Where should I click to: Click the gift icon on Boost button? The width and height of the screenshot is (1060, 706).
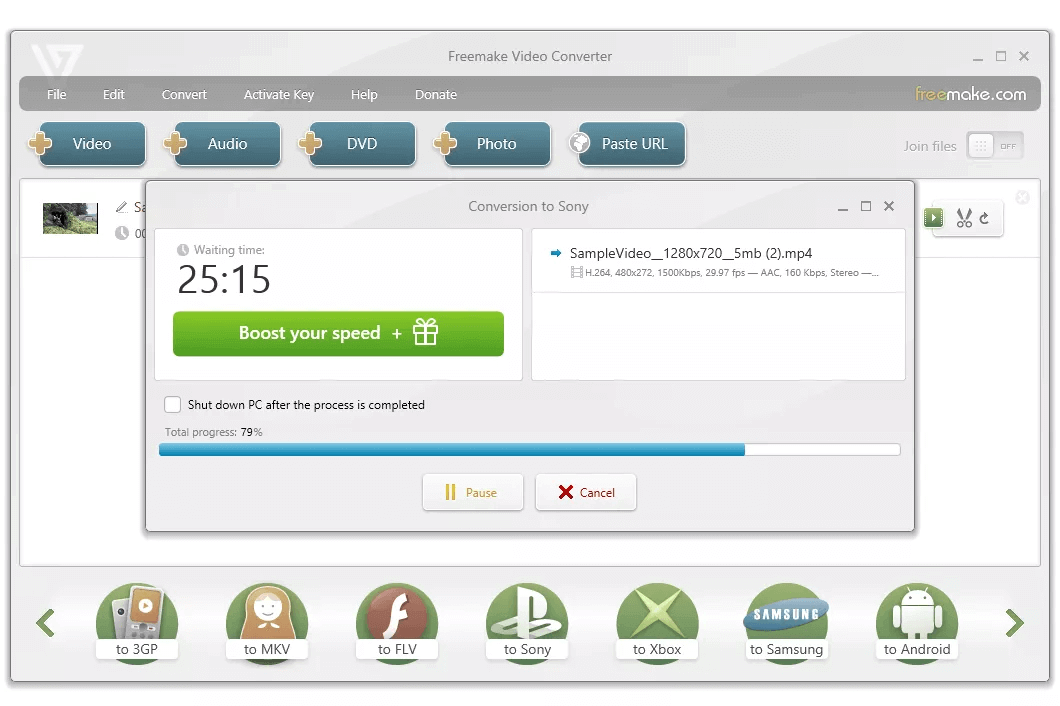coord(426,332)
